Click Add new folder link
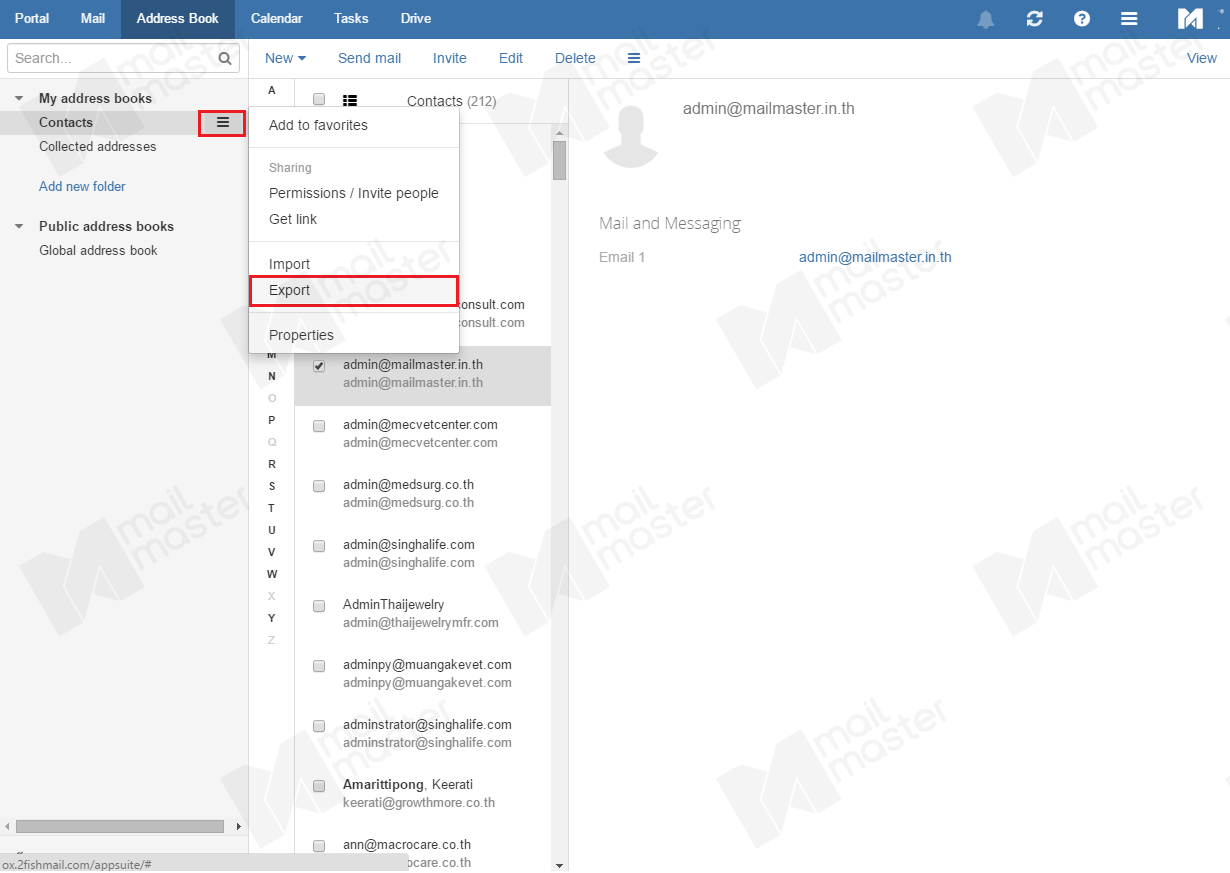 (x=82, y=186)
